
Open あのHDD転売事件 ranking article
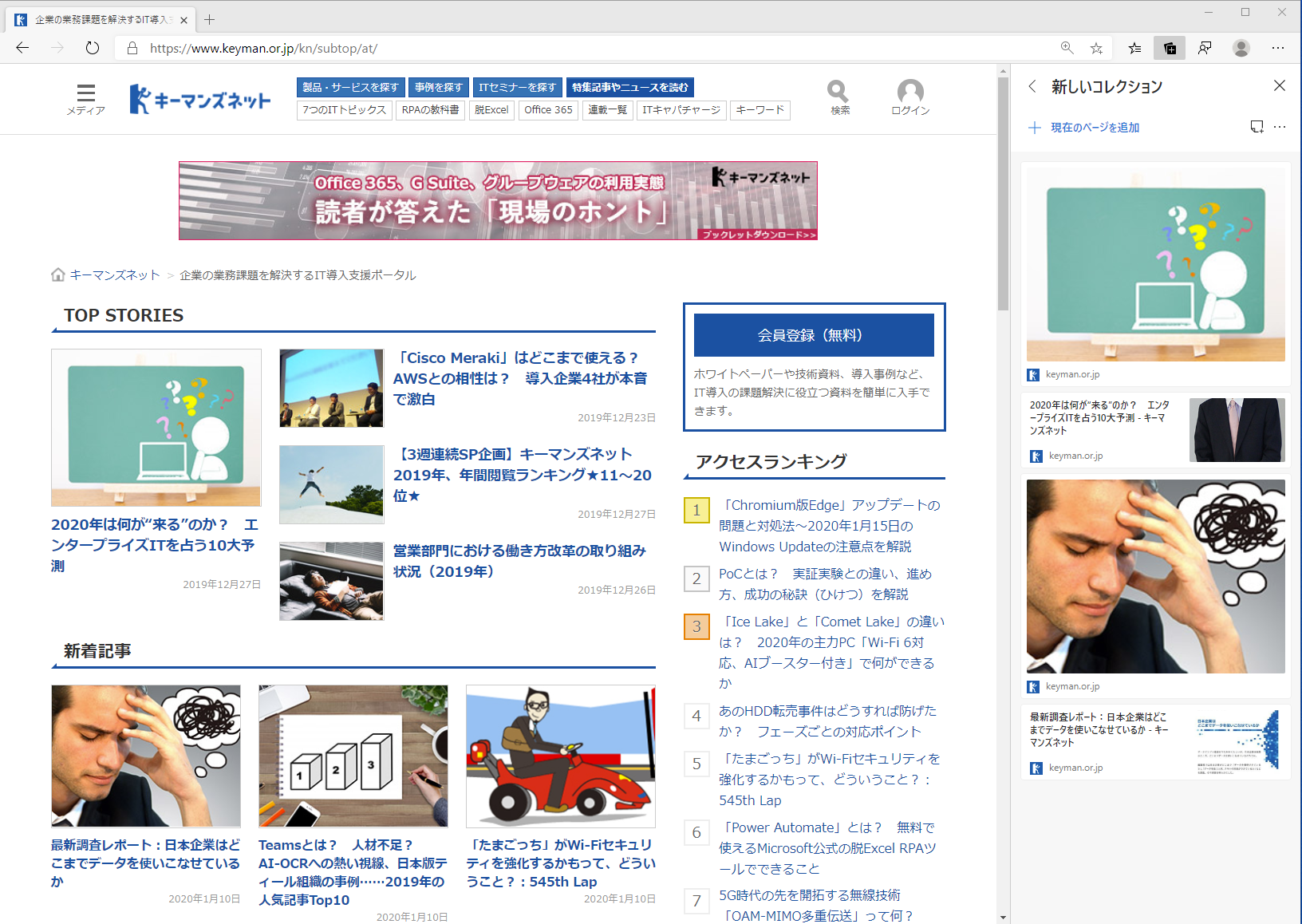click(827, 721)
